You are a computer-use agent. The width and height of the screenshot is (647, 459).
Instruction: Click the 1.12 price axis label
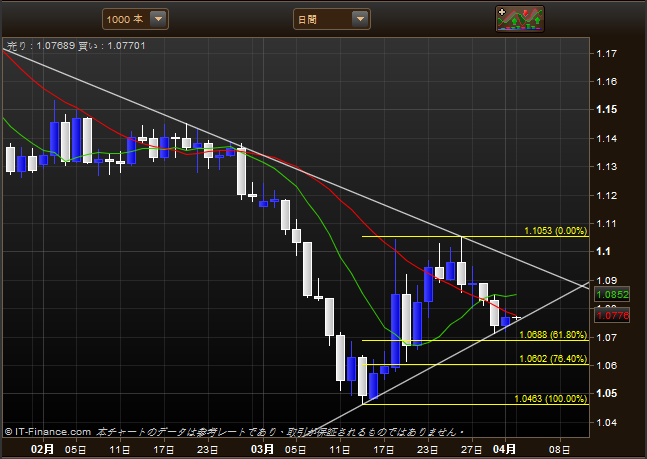coord(607,195)
